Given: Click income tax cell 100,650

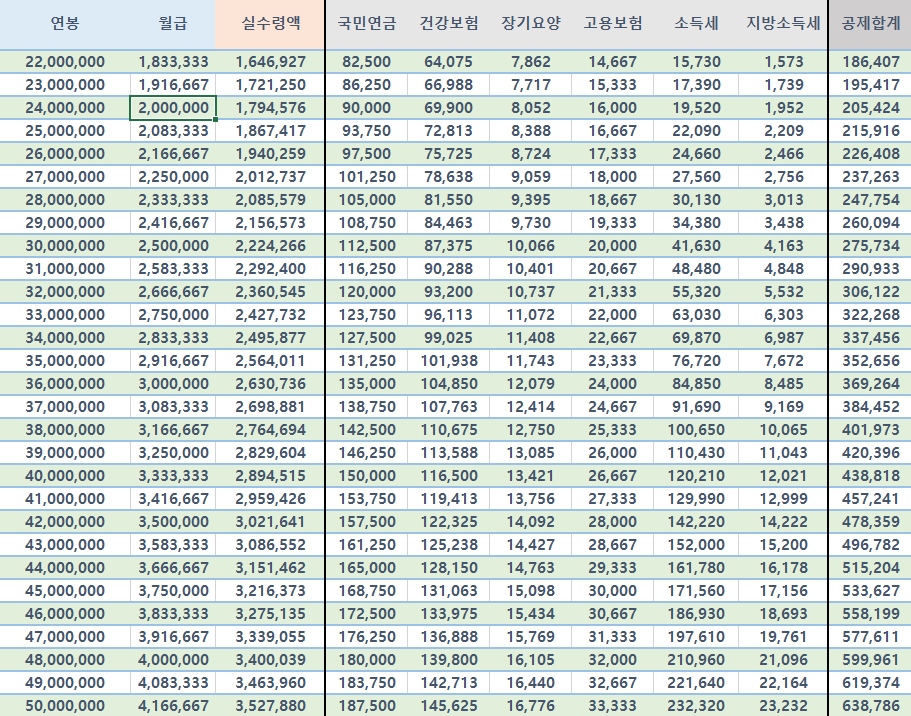Looking at the screenshot, I should 696,429.
